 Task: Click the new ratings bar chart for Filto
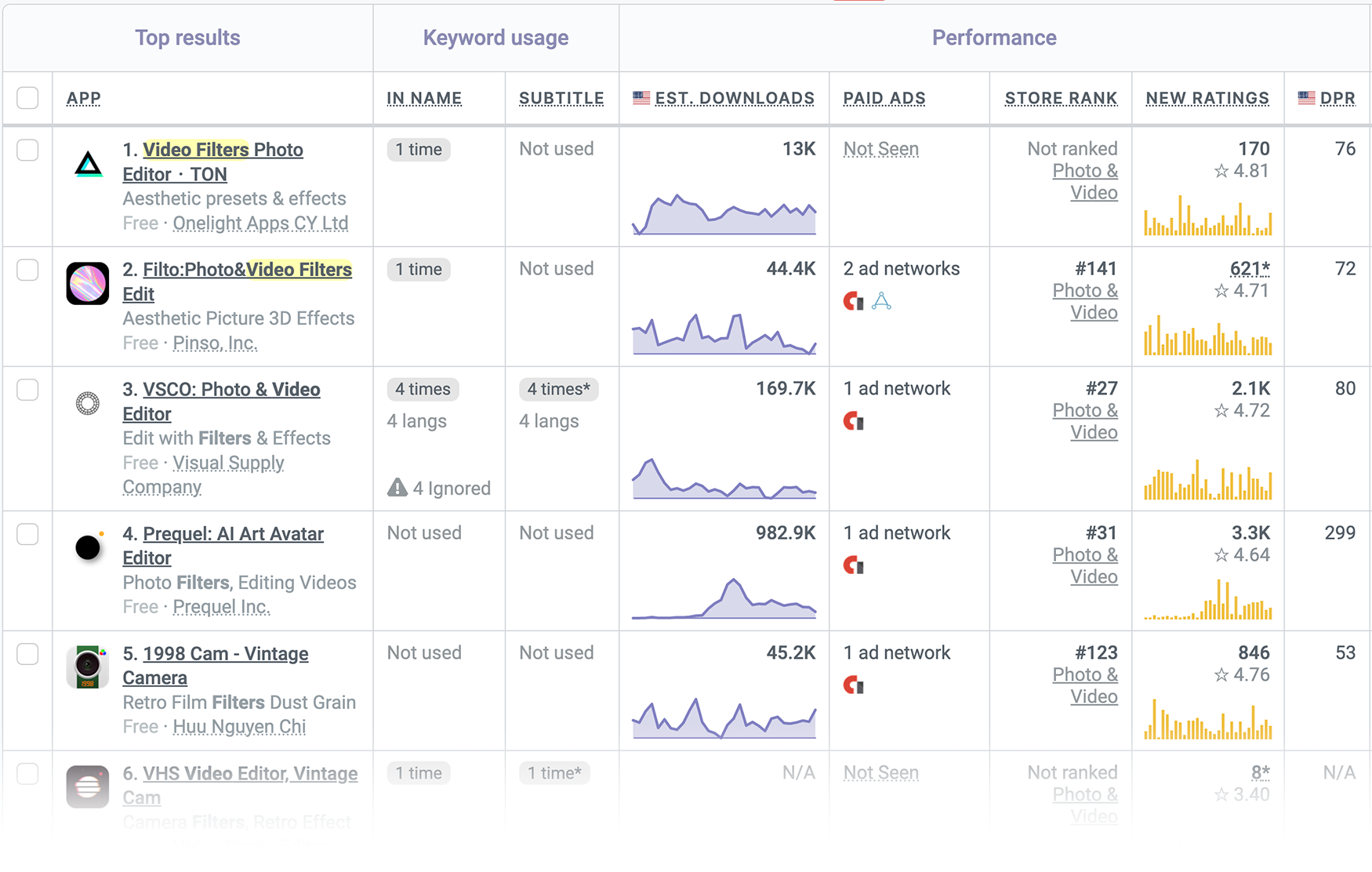point(1207,335)
